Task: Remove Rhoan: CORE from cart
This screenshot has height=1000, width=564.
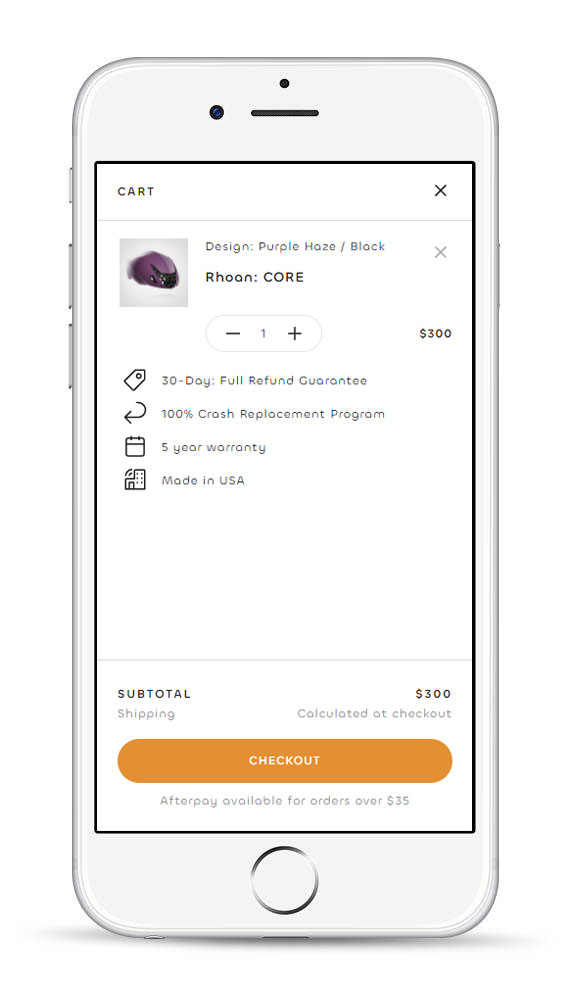Action: [440, 253]
